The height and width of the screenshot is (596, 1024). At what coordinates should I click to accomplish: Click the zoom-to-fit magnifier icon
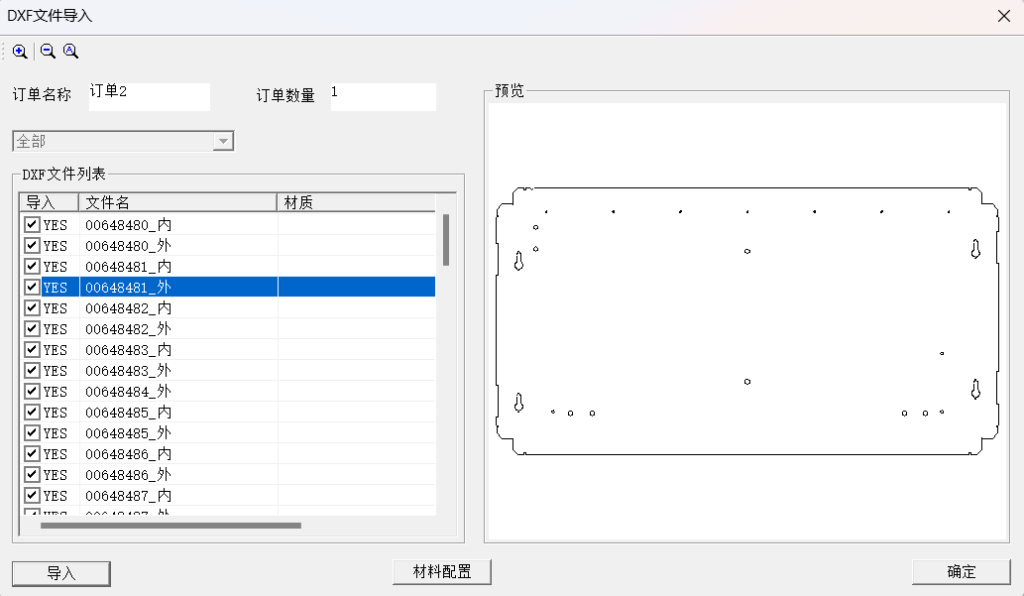70,51
